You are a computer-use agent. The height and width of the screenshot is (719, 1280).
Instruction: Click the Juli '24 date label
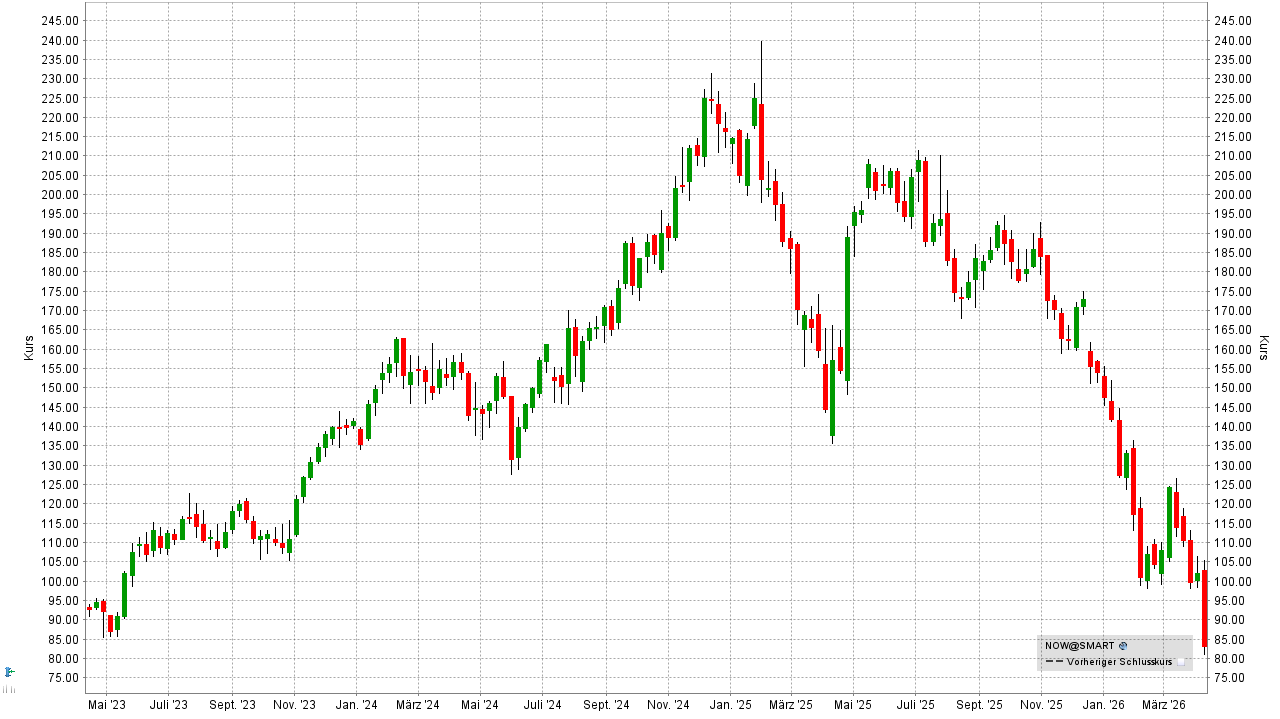coord(542,705)
